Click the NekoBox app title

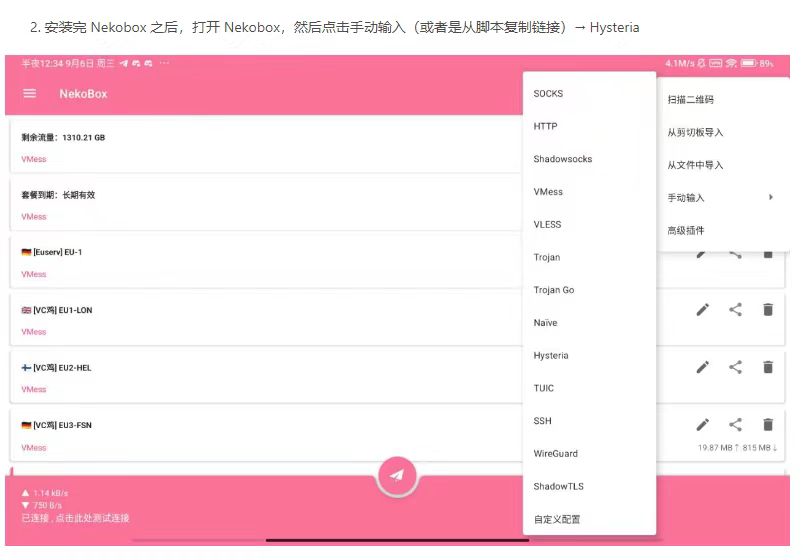pyautogui.click(x=83, y=94)
